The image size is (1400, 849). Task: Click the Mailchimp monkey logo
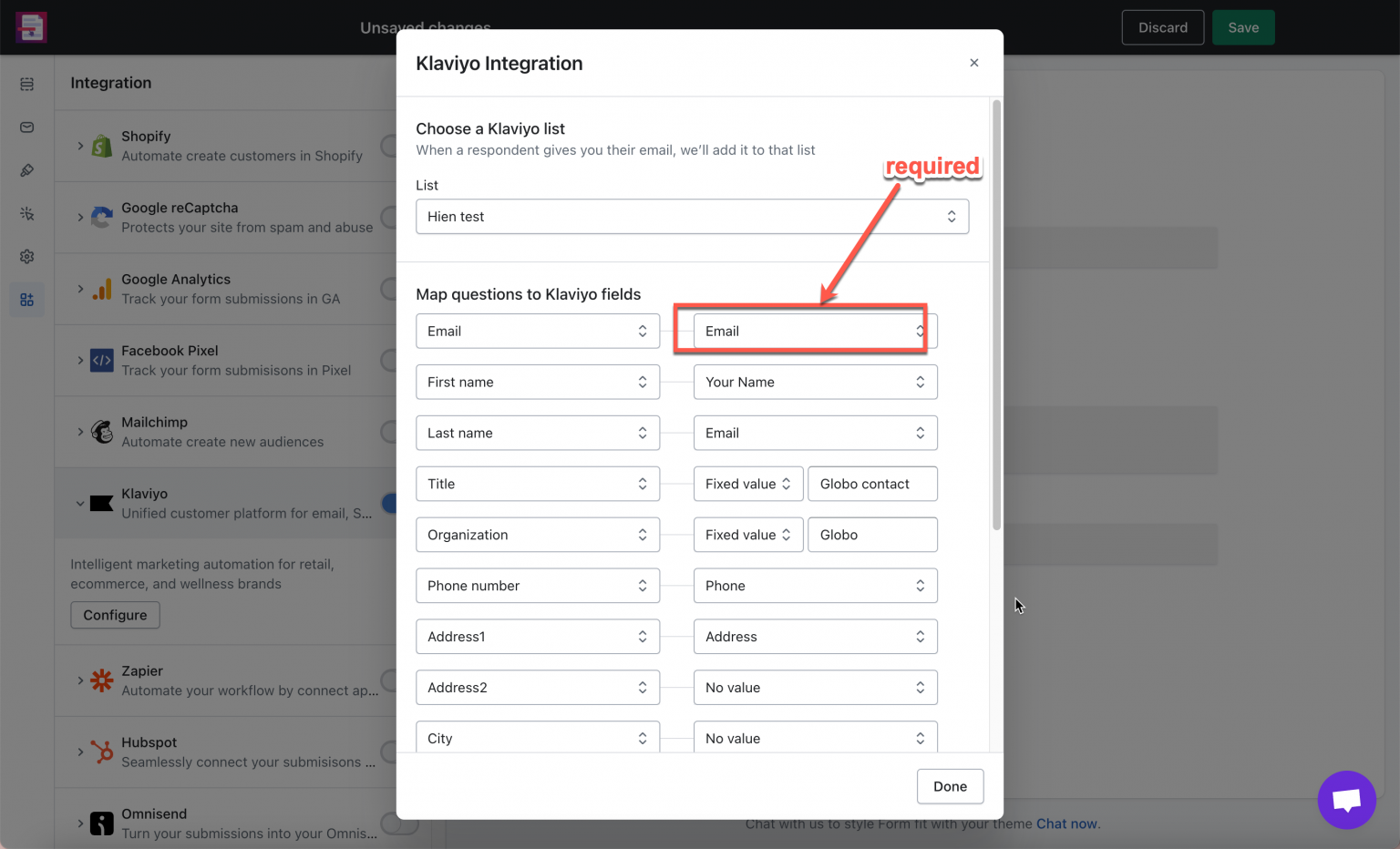pyautogui.click(x=101, y=431)
